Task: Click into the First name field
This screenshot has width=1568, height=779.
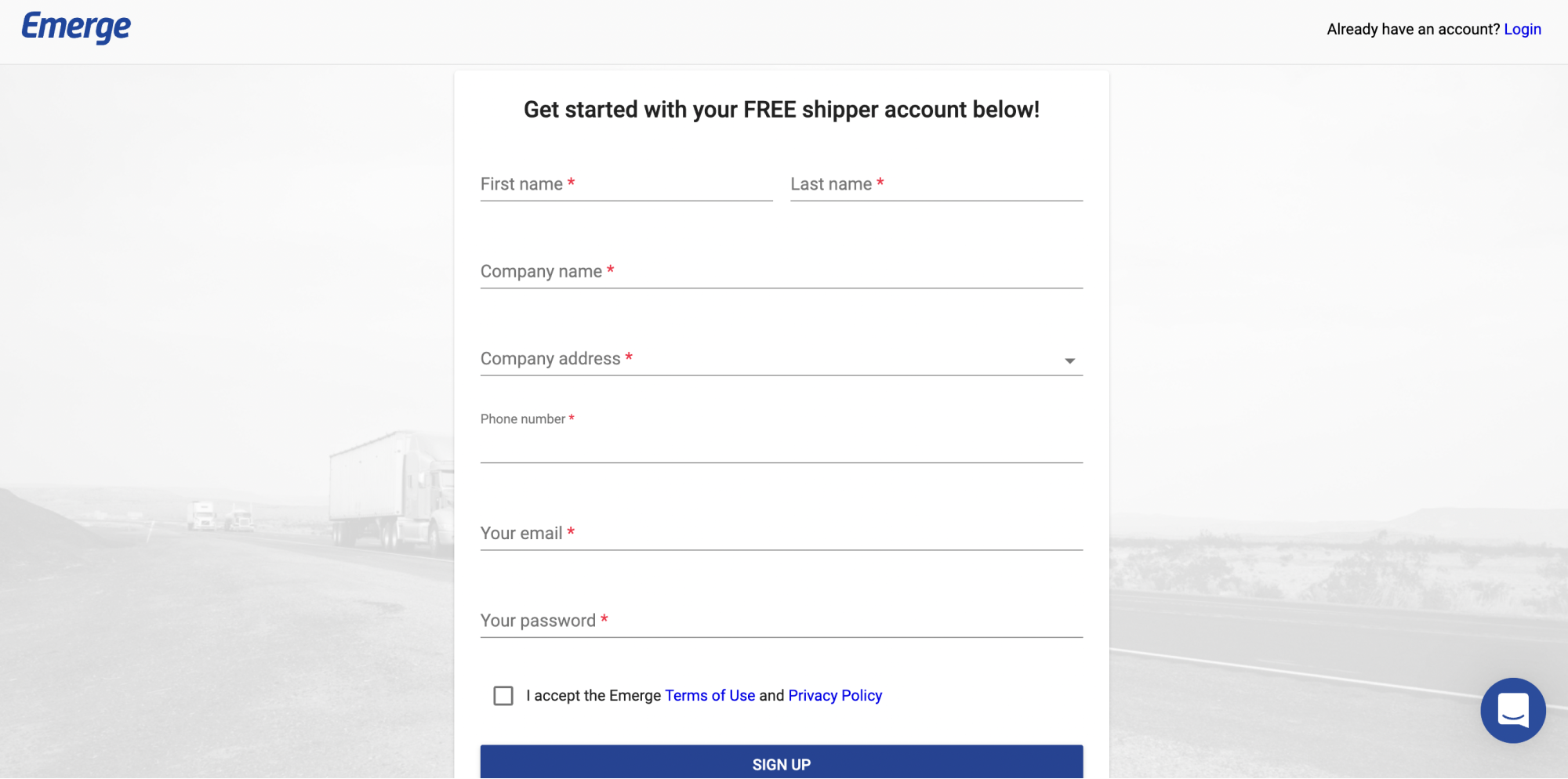Action: pyautogui.click(x=626, y=185)
